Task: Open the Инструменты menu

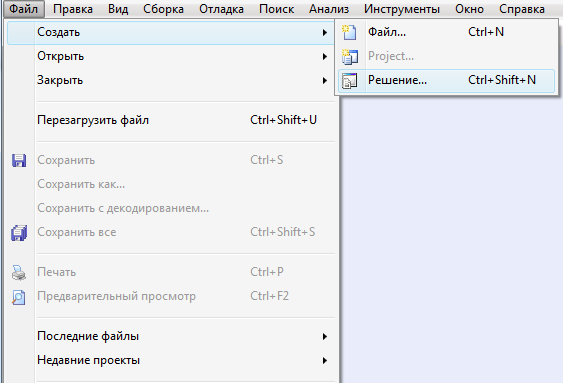Action: point(402,9)
